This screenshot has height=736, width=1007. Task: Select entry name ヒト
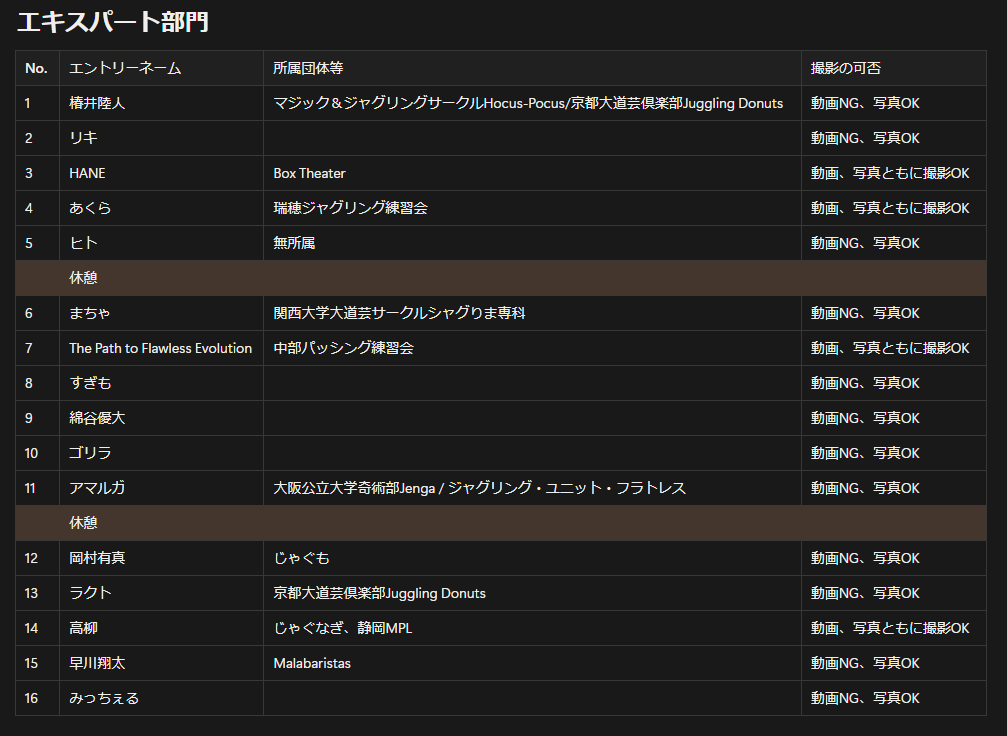click(x=83, y=243)
